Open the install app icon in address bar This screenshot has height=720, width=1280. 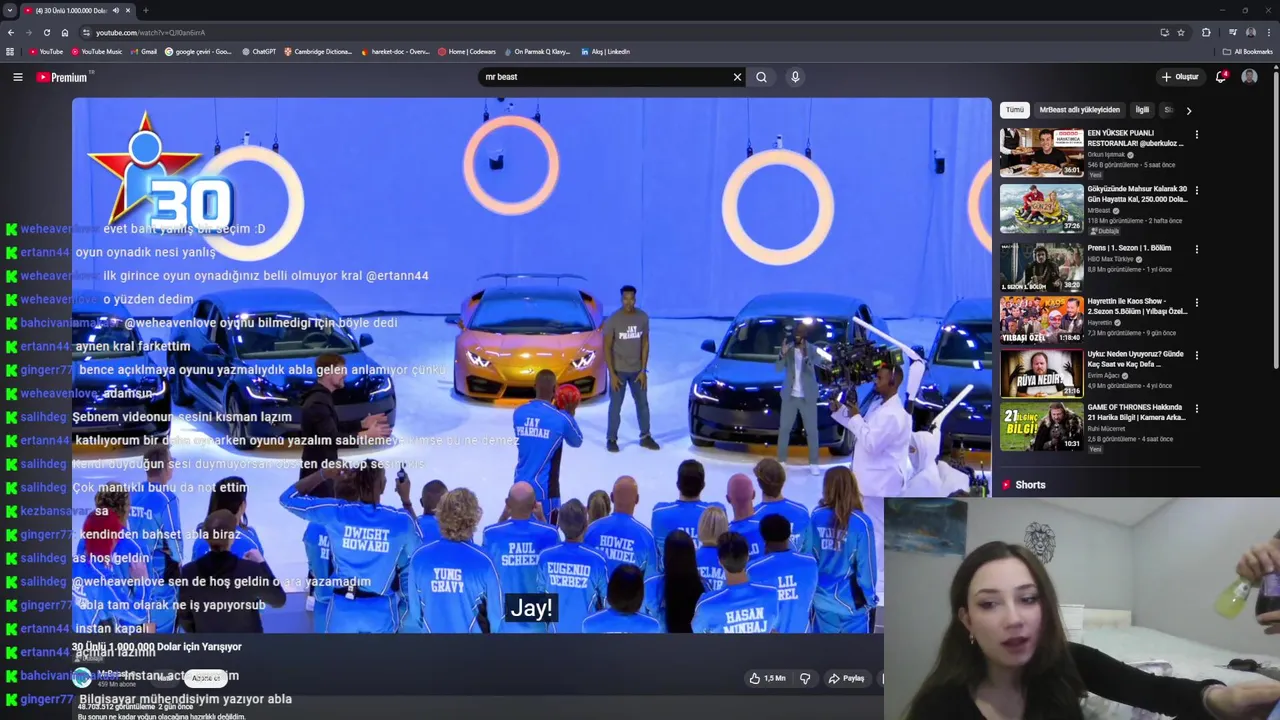pyautogui.click(x=1164, y=32)
